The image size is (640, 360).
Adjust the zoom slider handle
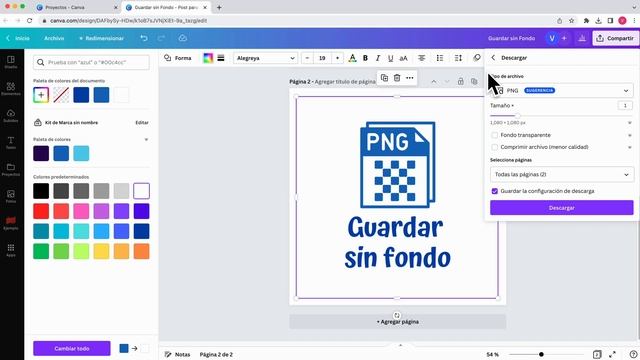click(x=541, y=354)
